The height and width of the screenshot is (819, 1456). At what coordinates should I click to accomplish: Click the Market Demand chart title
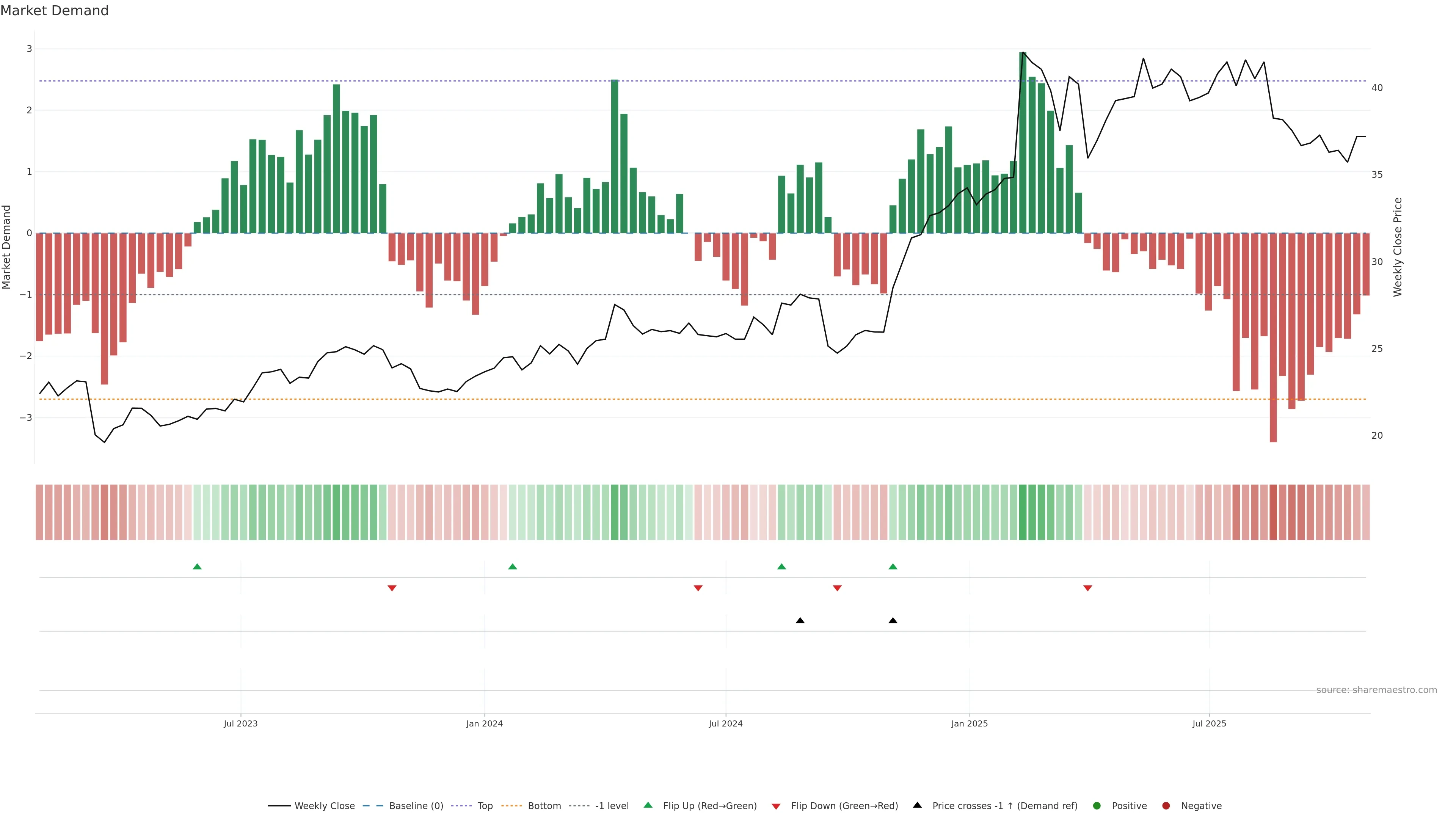click(54, 11)
